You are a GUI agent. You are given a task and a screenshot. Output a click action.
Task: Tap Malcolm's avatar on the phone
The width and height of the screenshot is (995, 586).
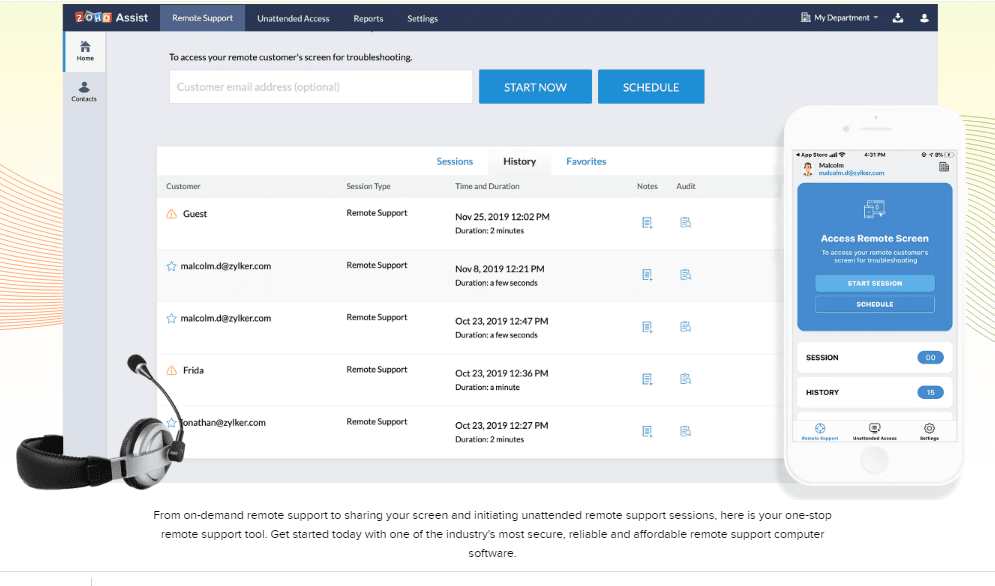808,169
